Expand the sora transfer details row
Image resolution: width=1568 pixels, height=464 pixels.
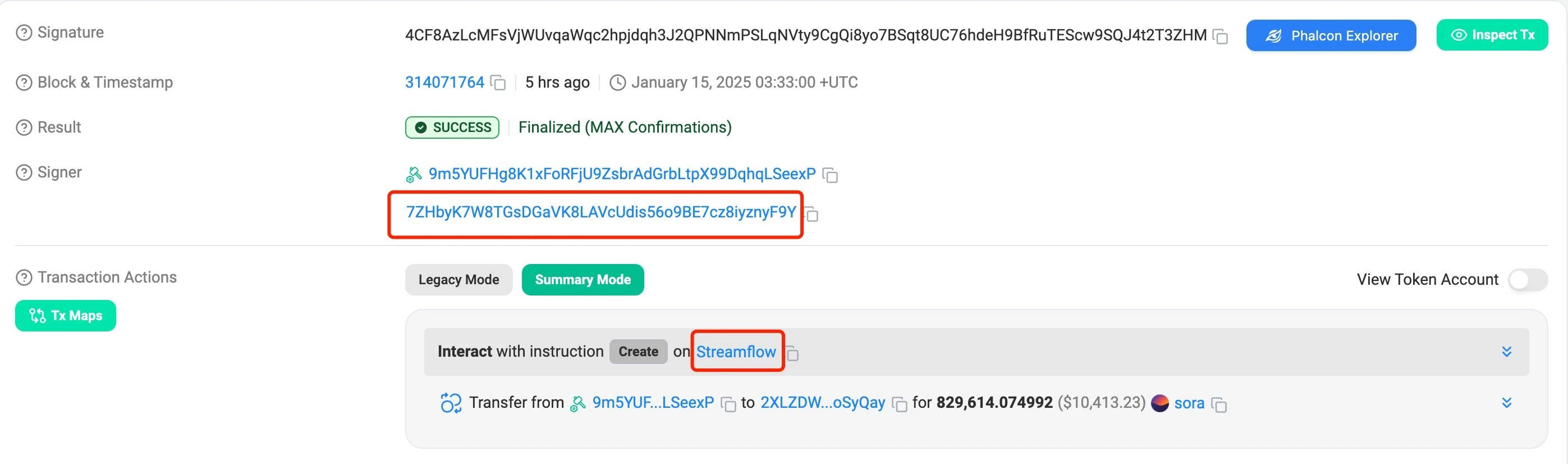(x=1506, y=403)
